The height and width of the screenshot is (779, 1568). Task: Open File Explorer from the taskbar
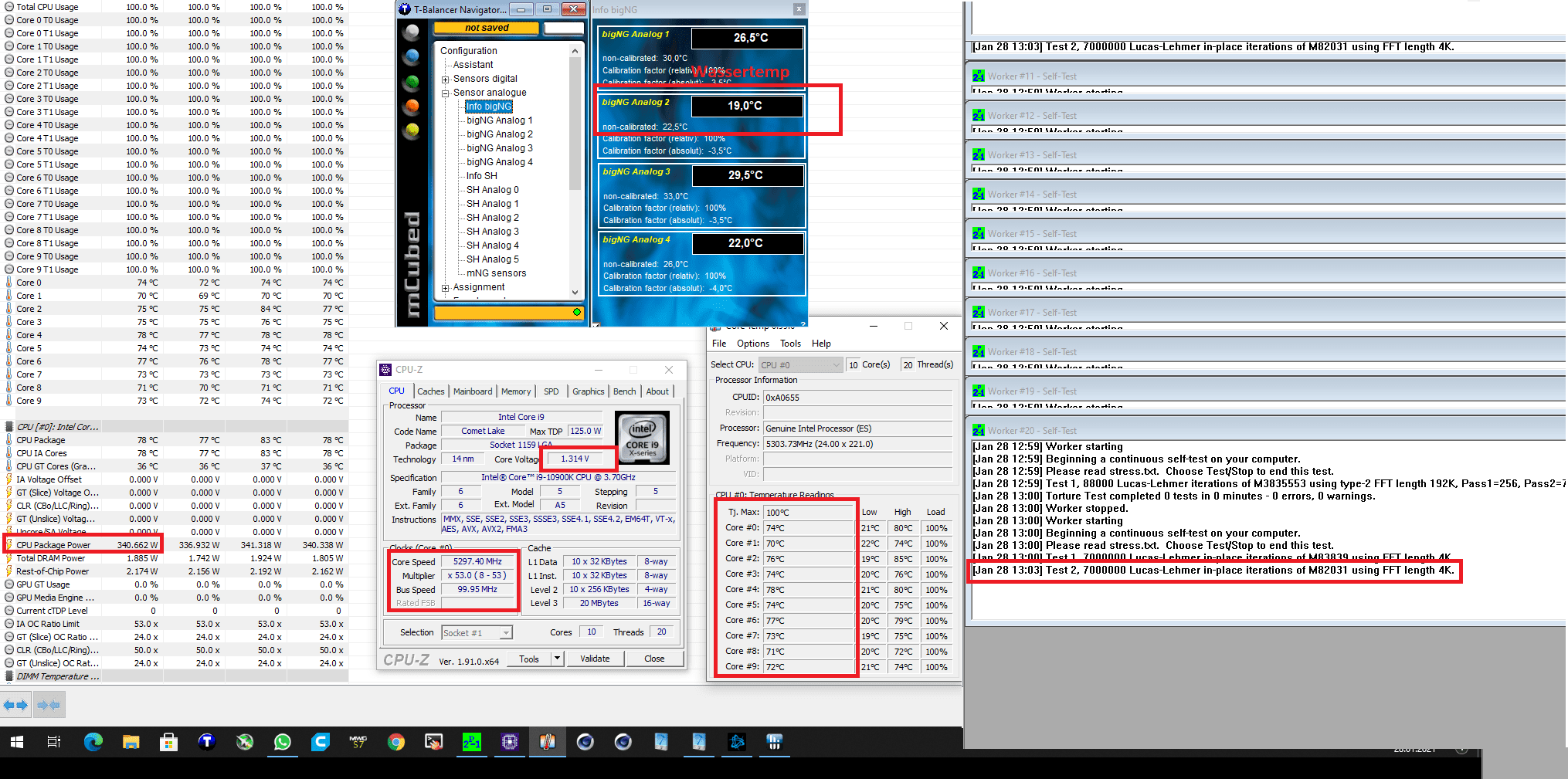point(131,742)
